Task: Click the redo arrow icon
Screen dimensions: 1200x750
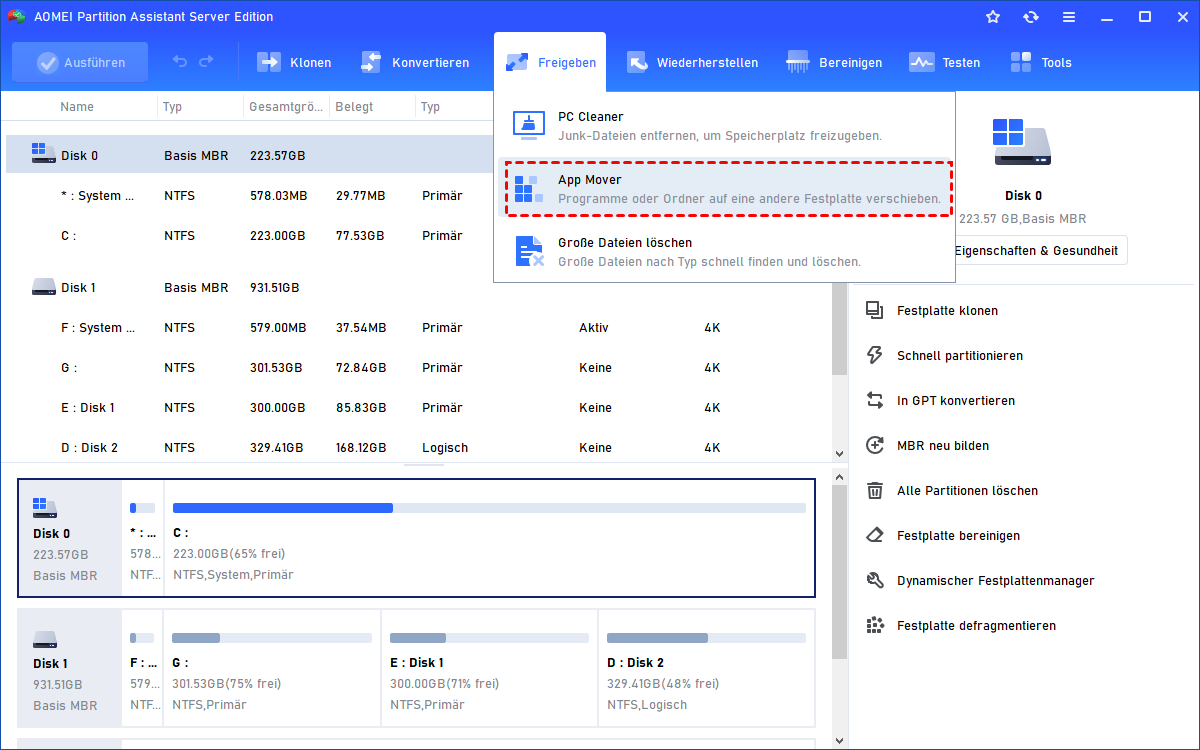Action: coord(206,62)
